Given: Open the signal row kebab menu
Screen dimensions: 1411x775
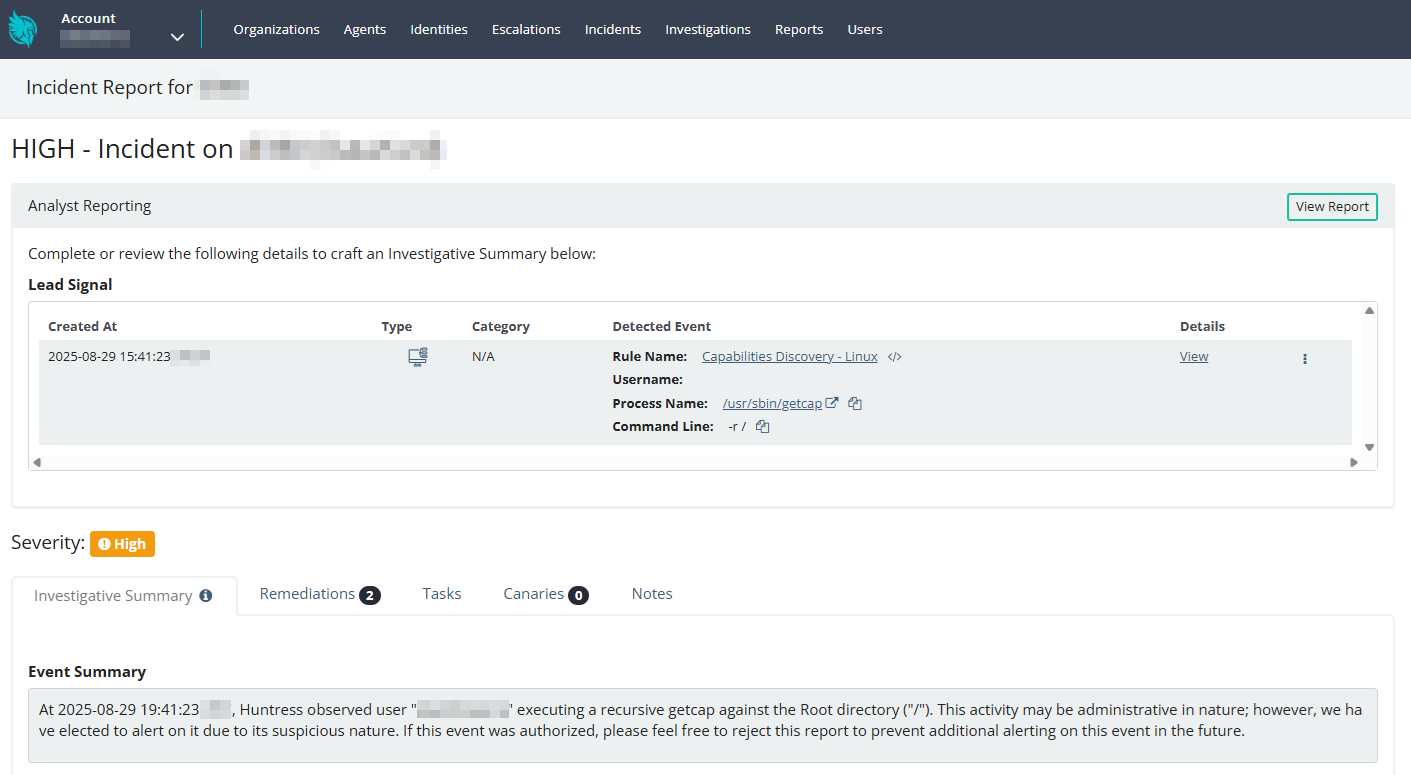Looking at the screenshot, I should point(1305,358).
